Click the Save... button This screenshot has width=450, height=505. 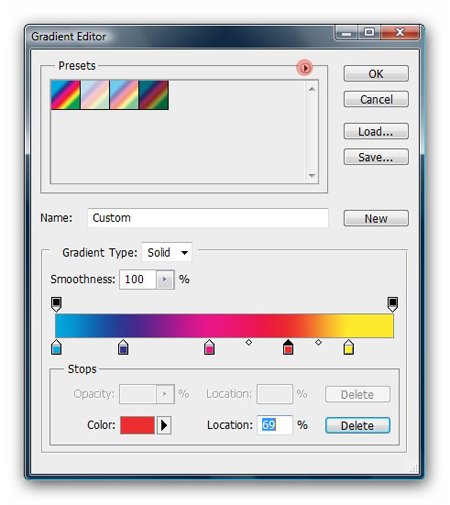tap(376, 157)
